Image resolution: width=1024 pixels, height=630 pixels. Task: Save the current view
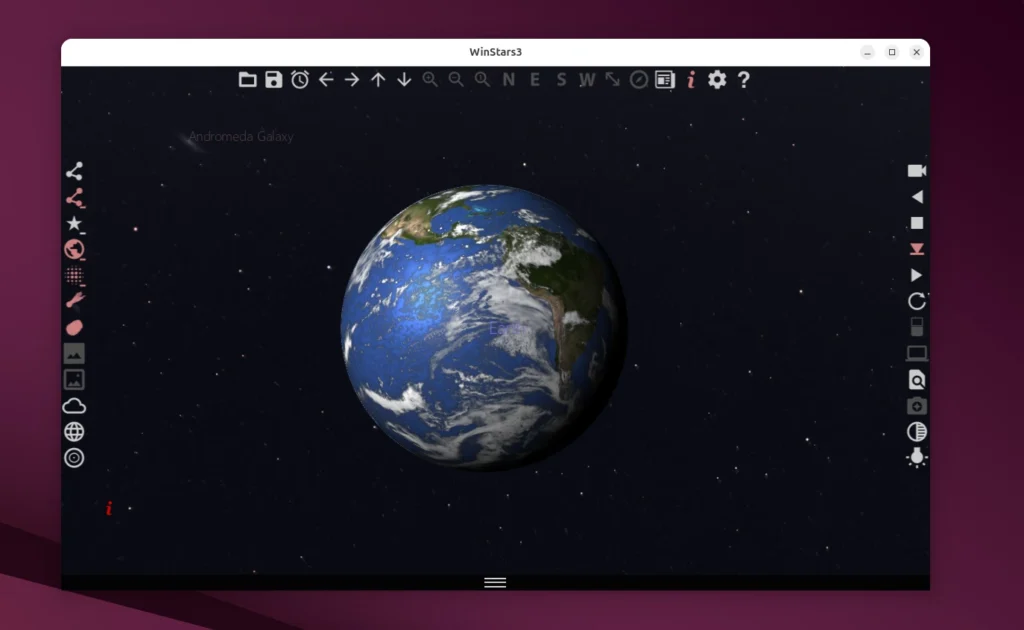pos(274,79)
